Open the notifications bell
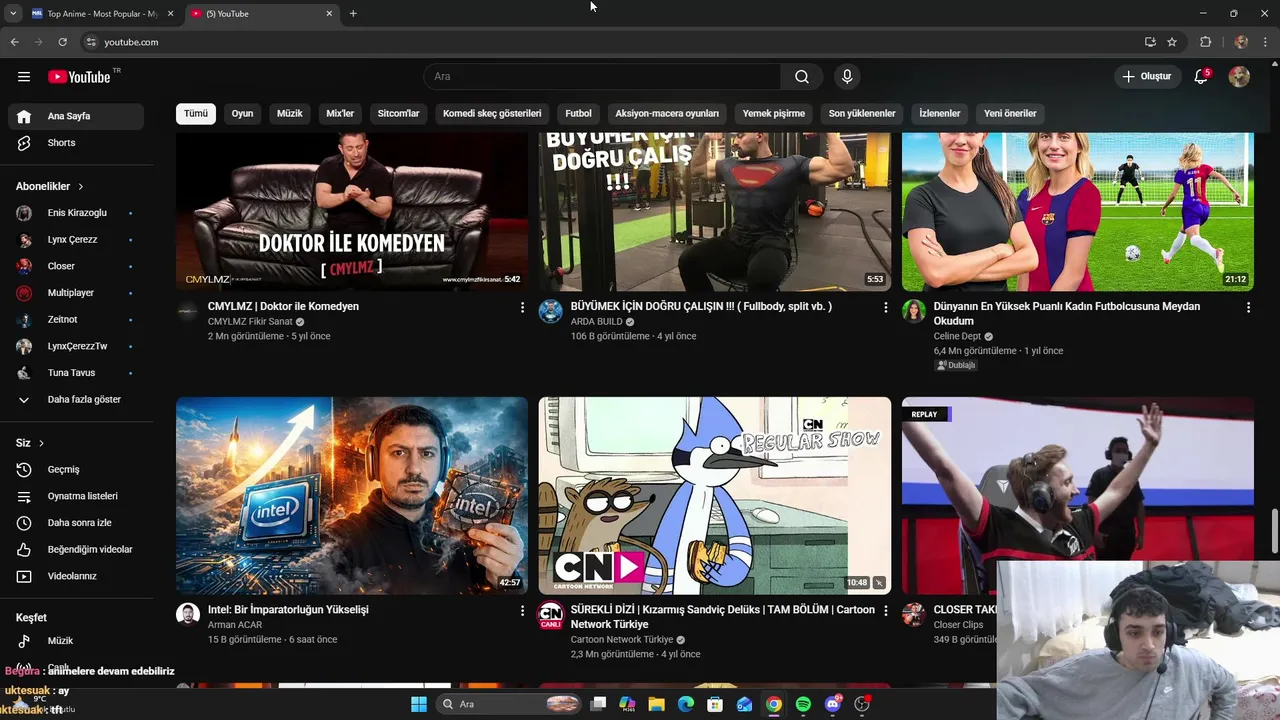 point(1202,77)
